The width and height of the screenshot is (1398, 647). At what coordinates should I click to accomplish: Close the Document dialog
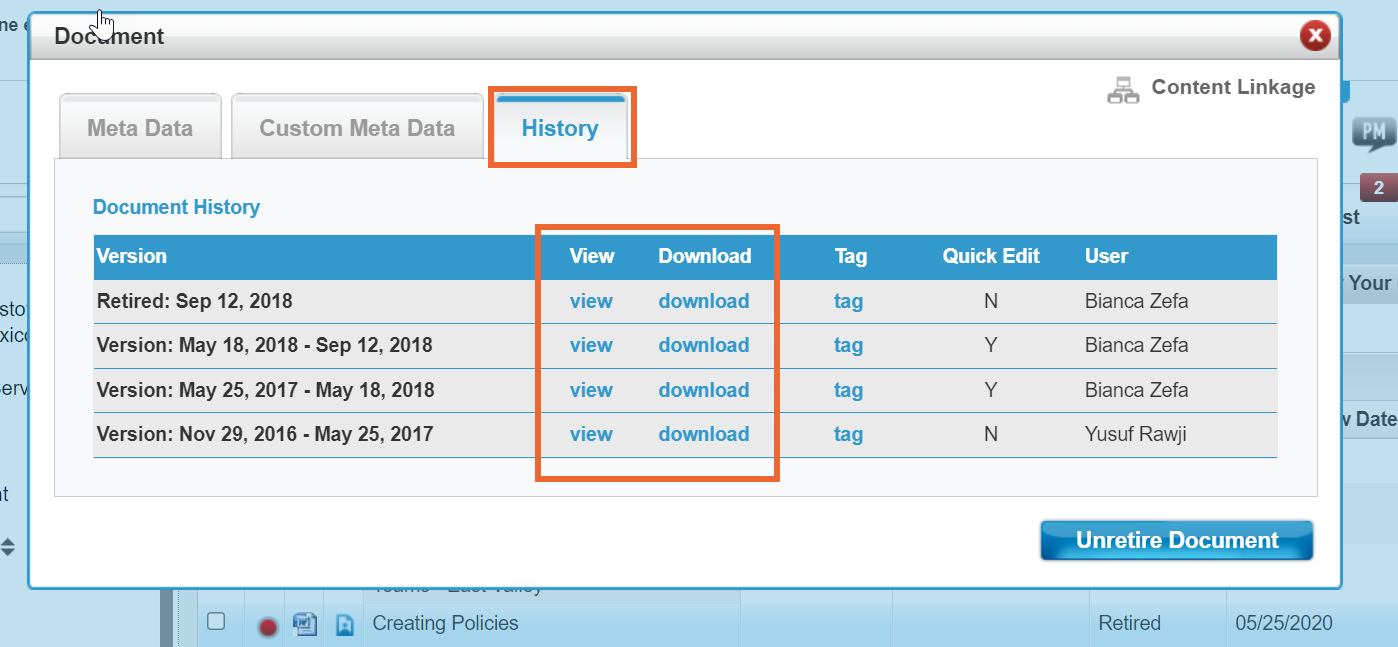pyautogui.click(x=1315, y=37)
